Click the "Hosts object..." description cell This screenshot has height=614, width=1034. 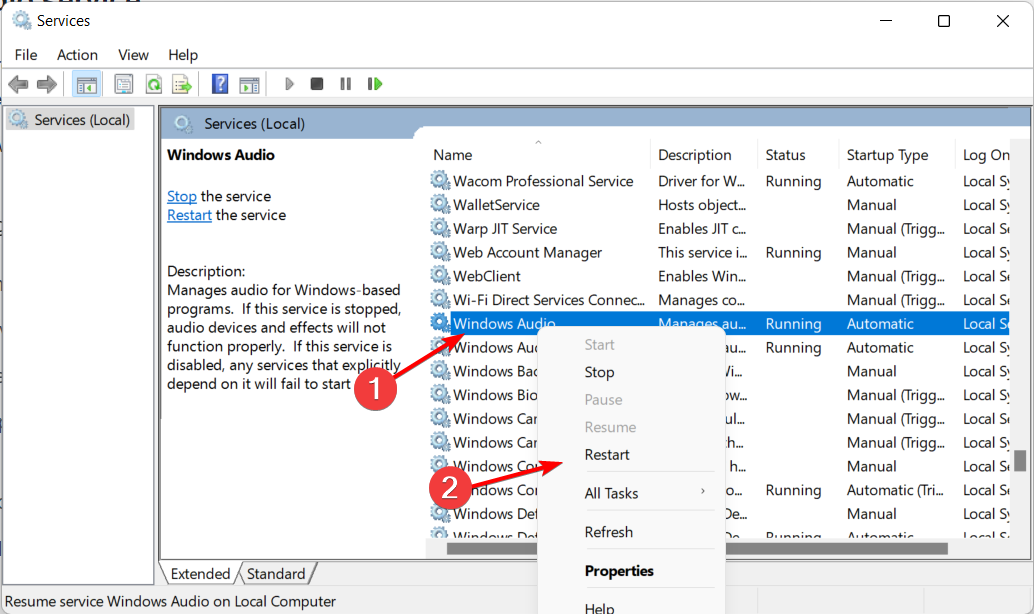coord(702,204)
